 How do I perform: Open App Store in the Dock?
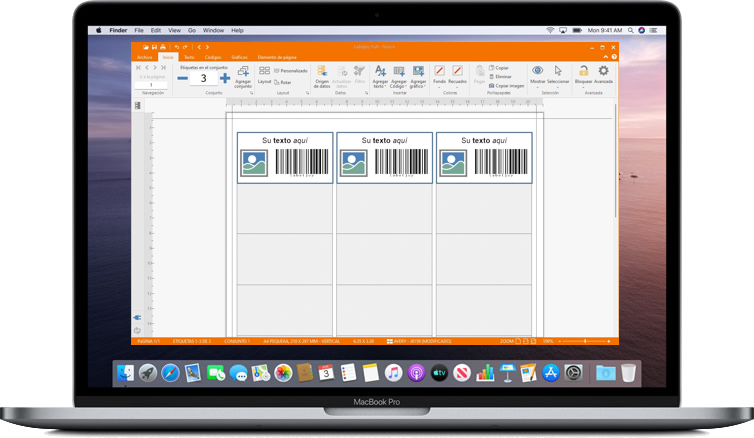tap(551, 373)
